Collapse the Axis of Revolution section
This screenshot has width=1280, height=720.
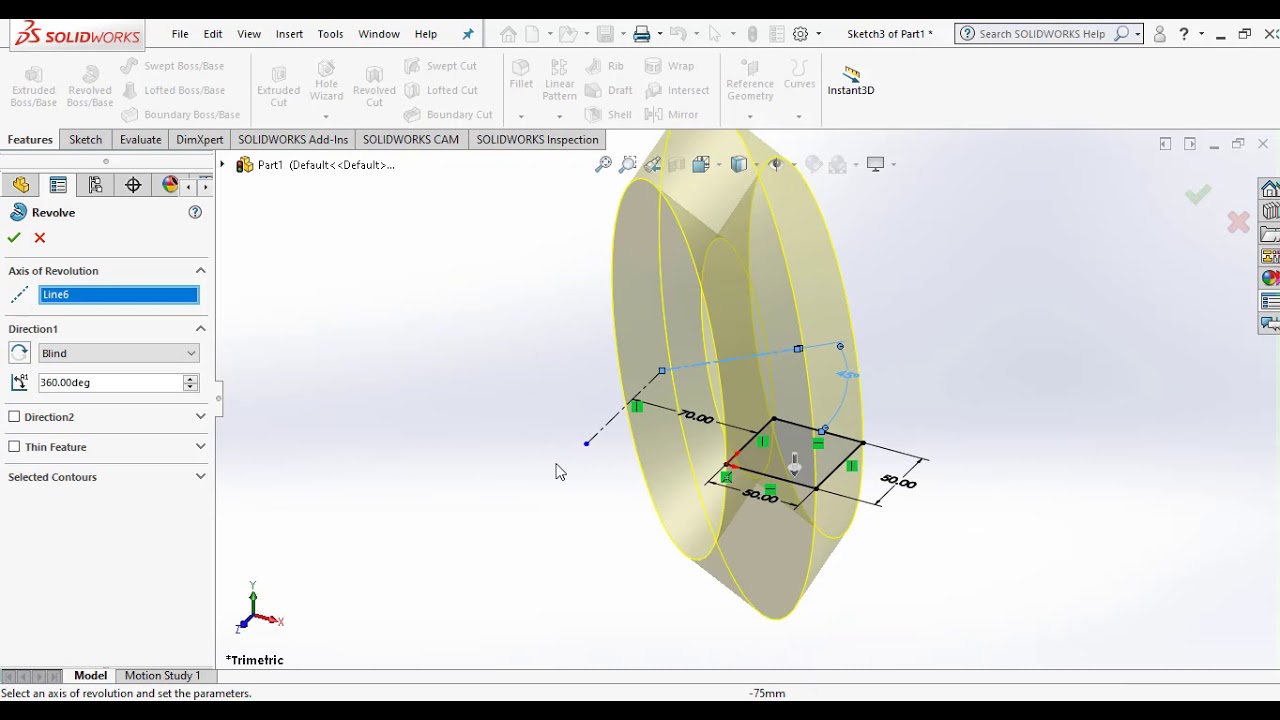tap(200, 271)
